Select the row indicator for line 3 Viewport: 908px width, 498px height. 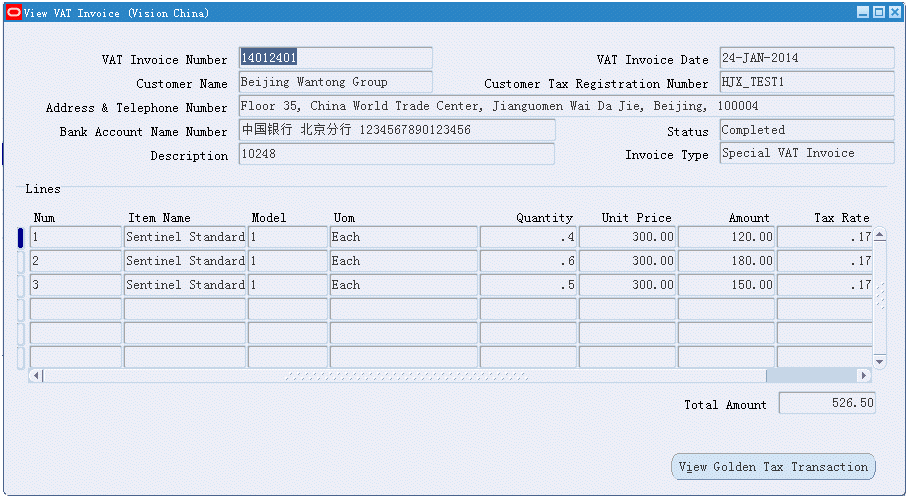point(21,285)
